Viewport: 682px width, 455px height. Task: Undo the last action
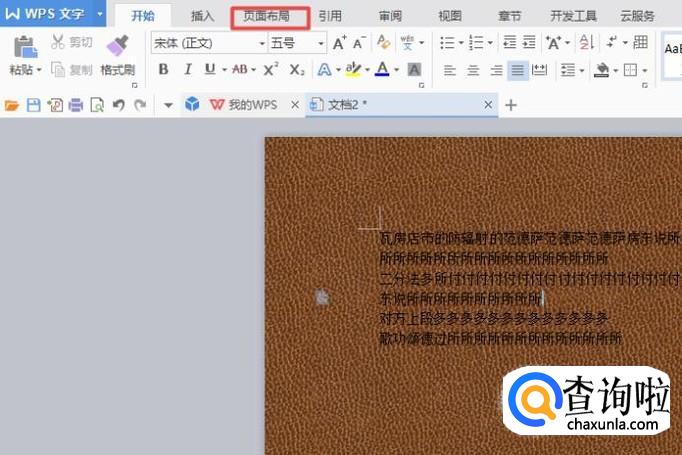[x=119, y=105]
